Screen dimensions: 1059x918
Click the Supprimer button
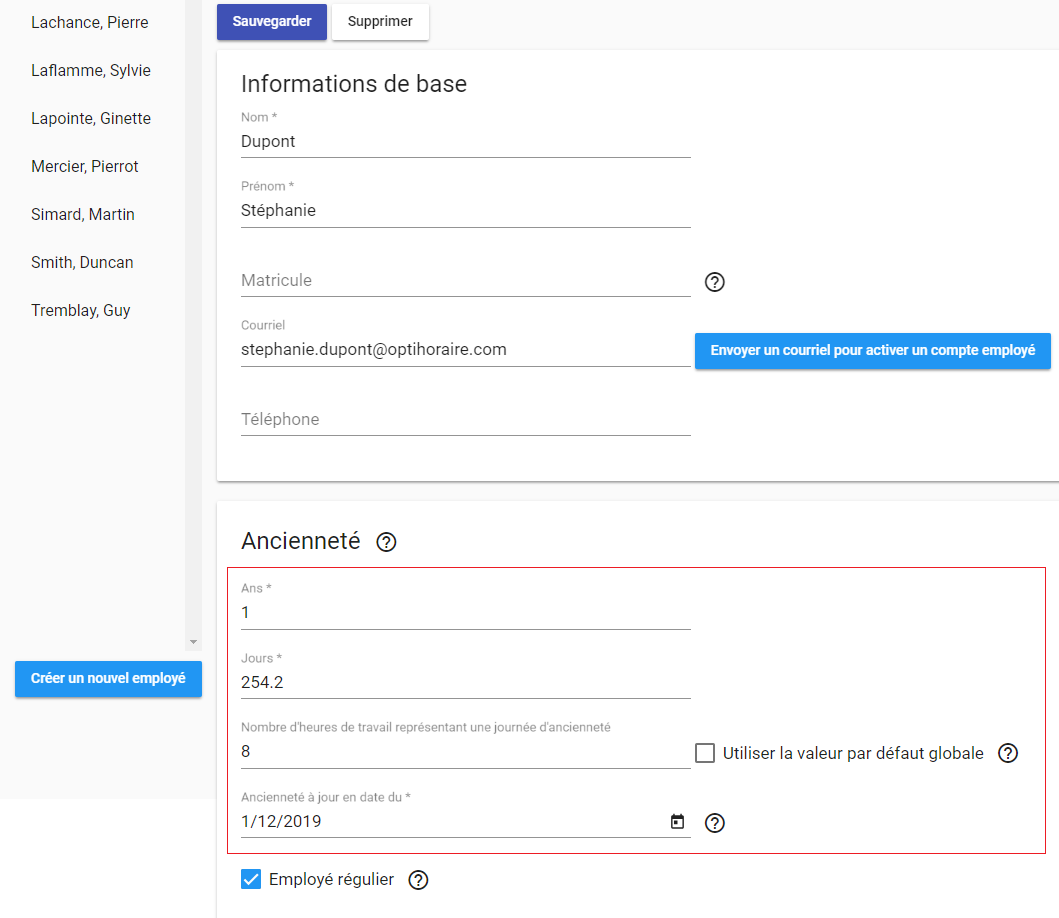[380, 22]
